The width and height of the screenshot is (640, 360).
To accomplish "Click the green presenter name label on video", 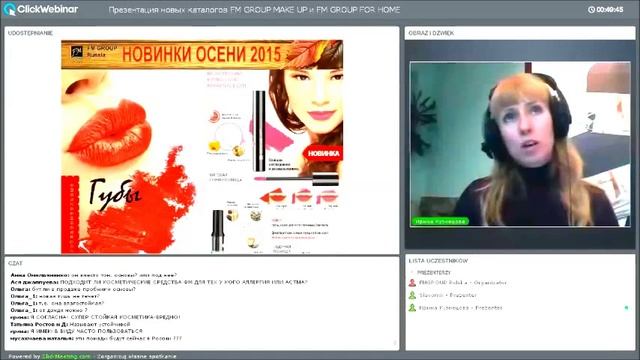I will click(x=440, y=222).
